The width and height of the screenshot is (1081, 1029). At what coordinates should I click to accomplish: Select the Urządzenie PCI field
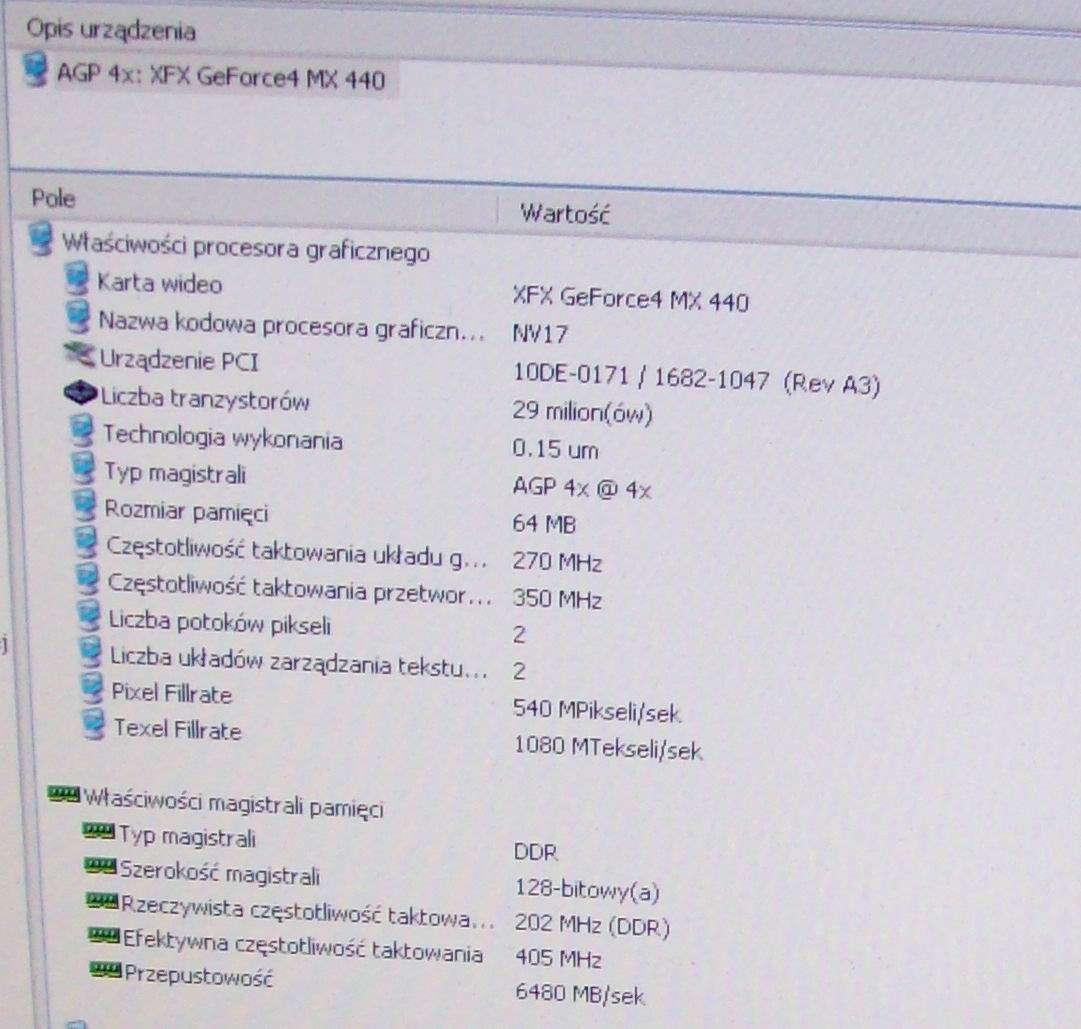179,360
